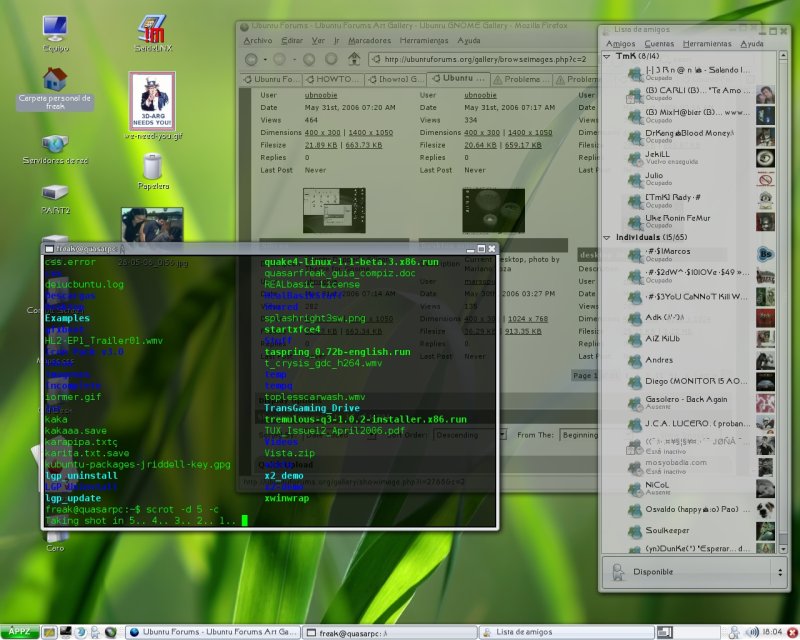Click the first ubnoobie user link
This screenshot has width=800, height=640.
[321, 95]
